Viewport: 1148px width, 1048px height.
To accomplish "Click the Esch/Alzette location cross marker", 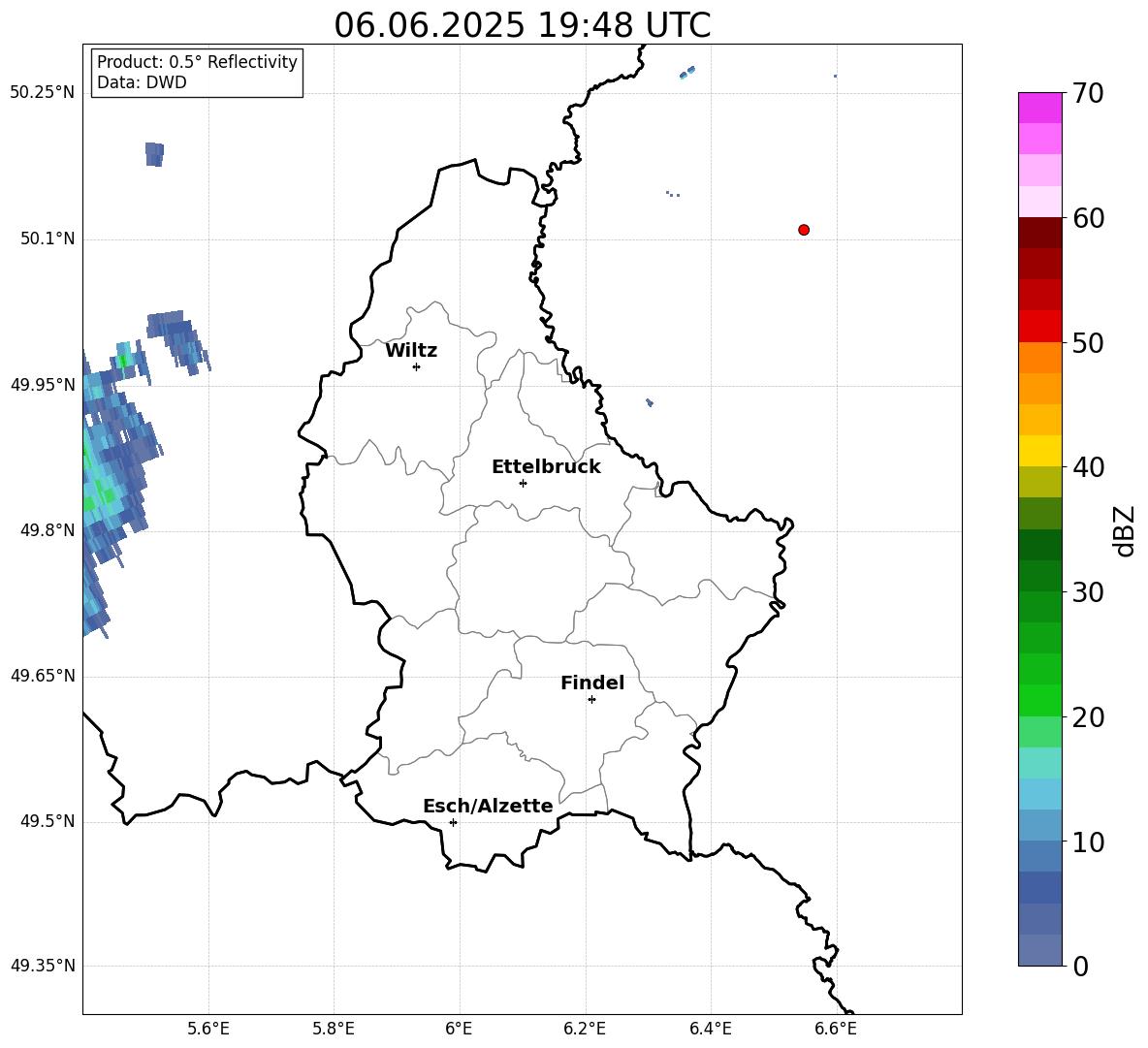I will [x=453, y=822].
